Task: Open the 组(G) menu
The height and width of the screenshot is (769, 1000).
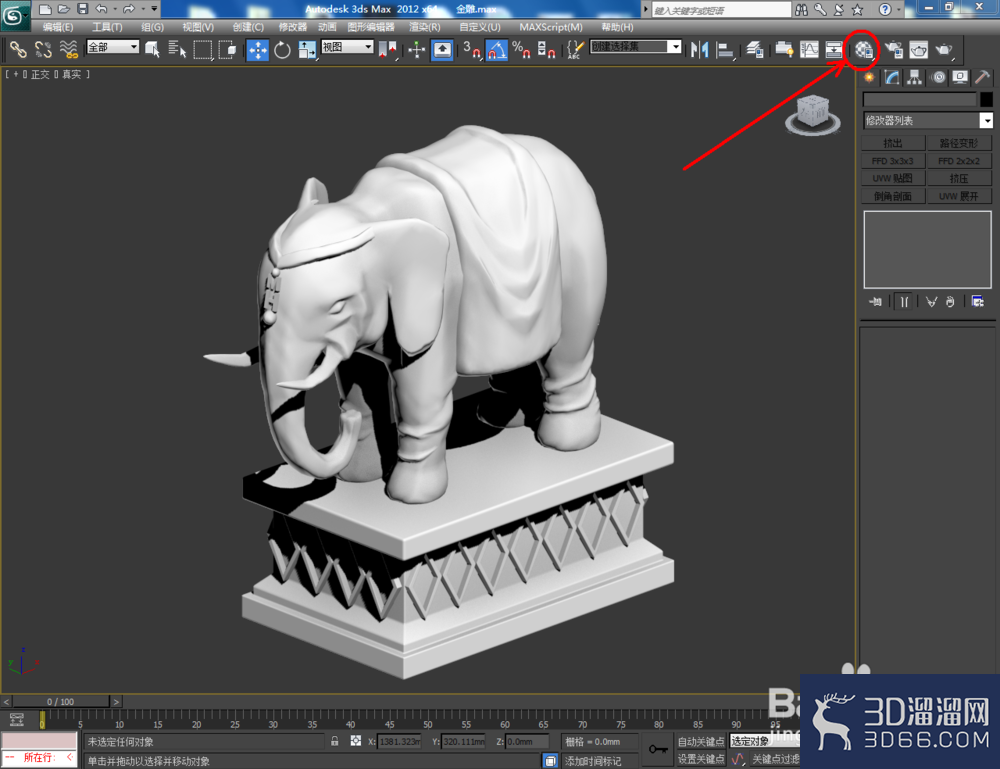Action: pos(152,27)
